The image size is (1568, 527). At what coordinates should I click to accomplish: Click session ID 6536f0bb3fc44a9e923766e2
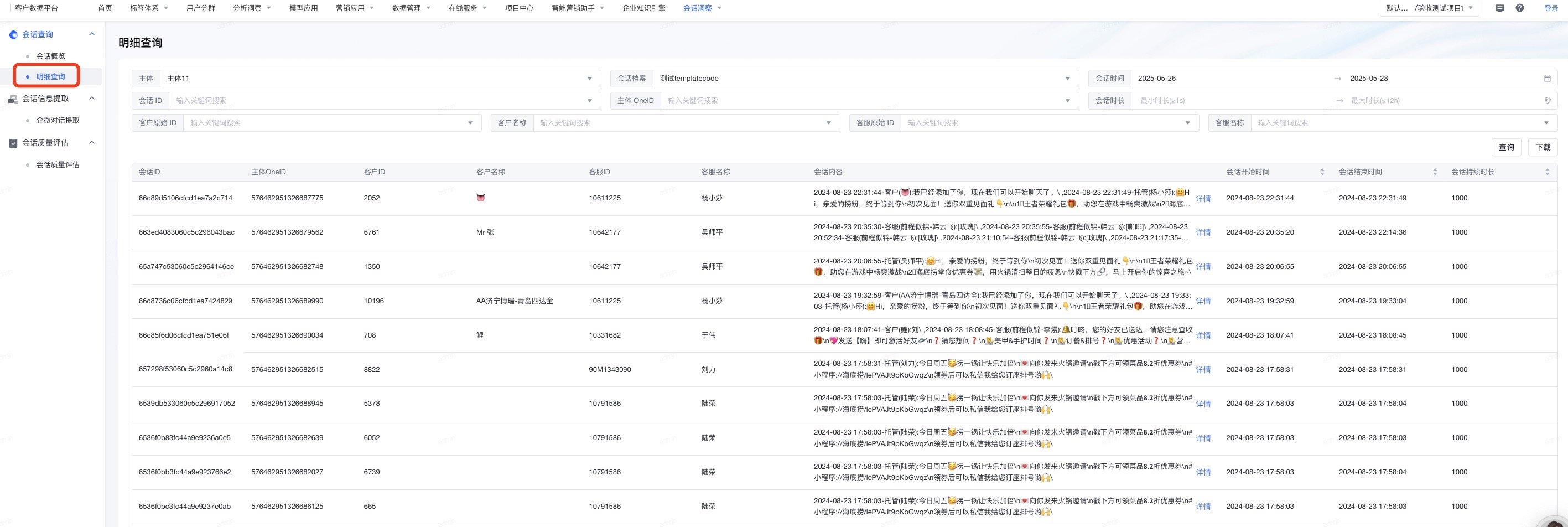[184, 472]
